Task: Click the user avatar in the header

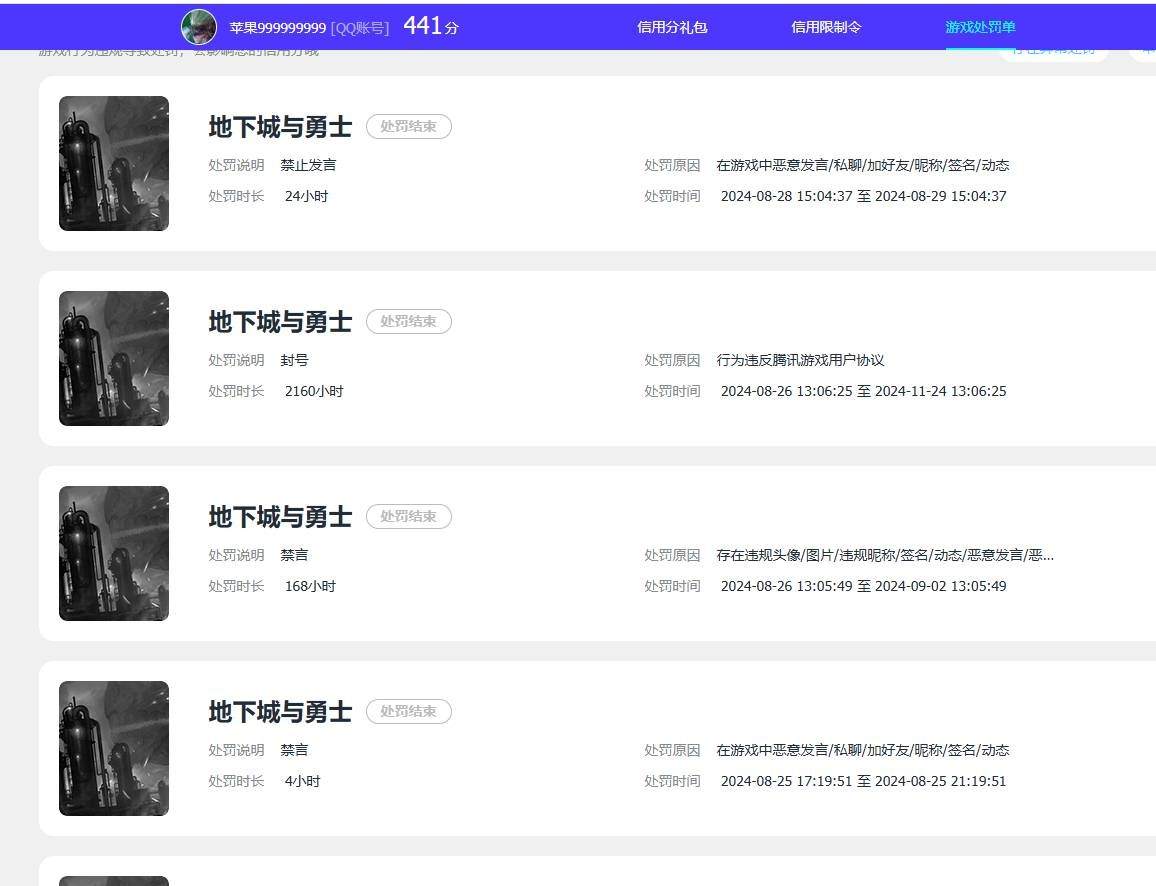Action: click(199, 27)
